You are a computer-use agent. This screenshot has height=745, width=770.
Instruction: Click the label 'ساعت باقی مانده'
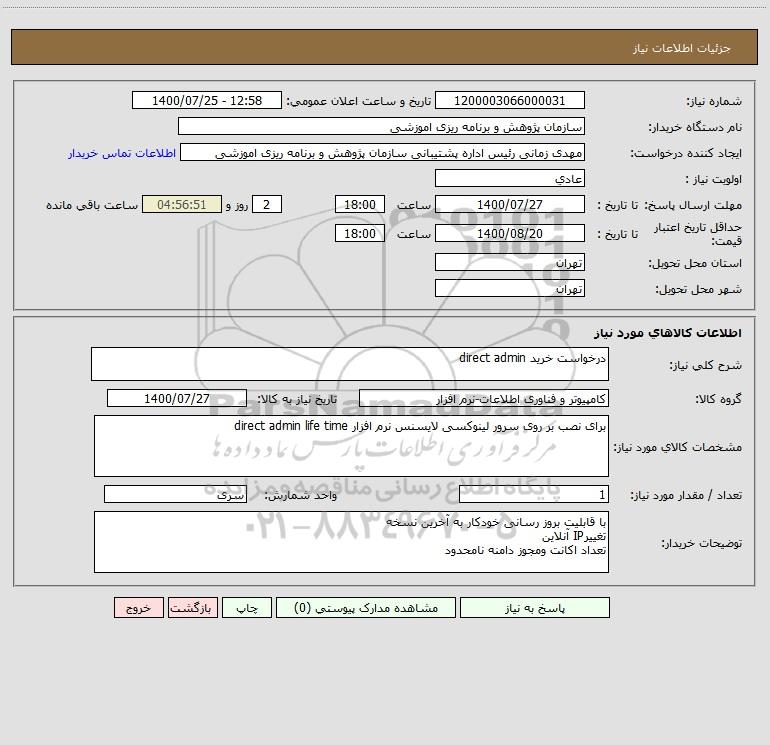[x=92, y=205]
